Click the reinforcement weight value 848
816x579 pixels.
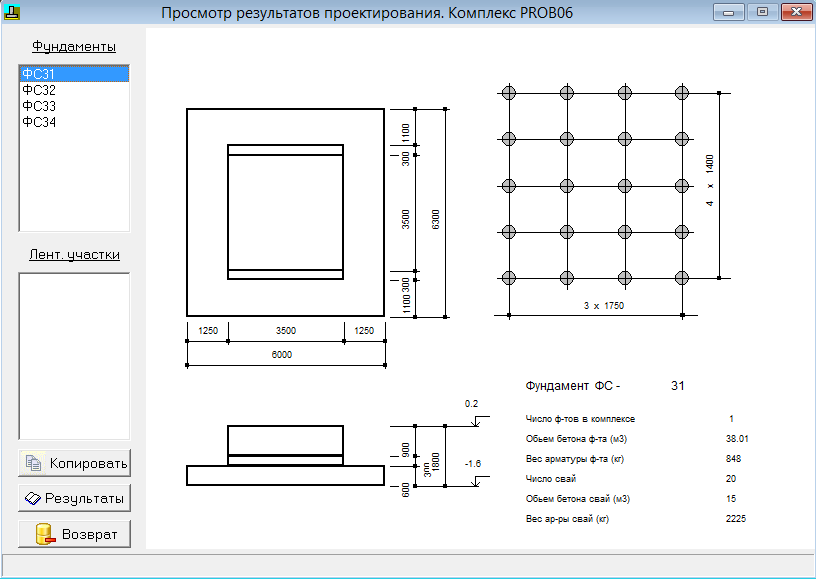(733, 458)
